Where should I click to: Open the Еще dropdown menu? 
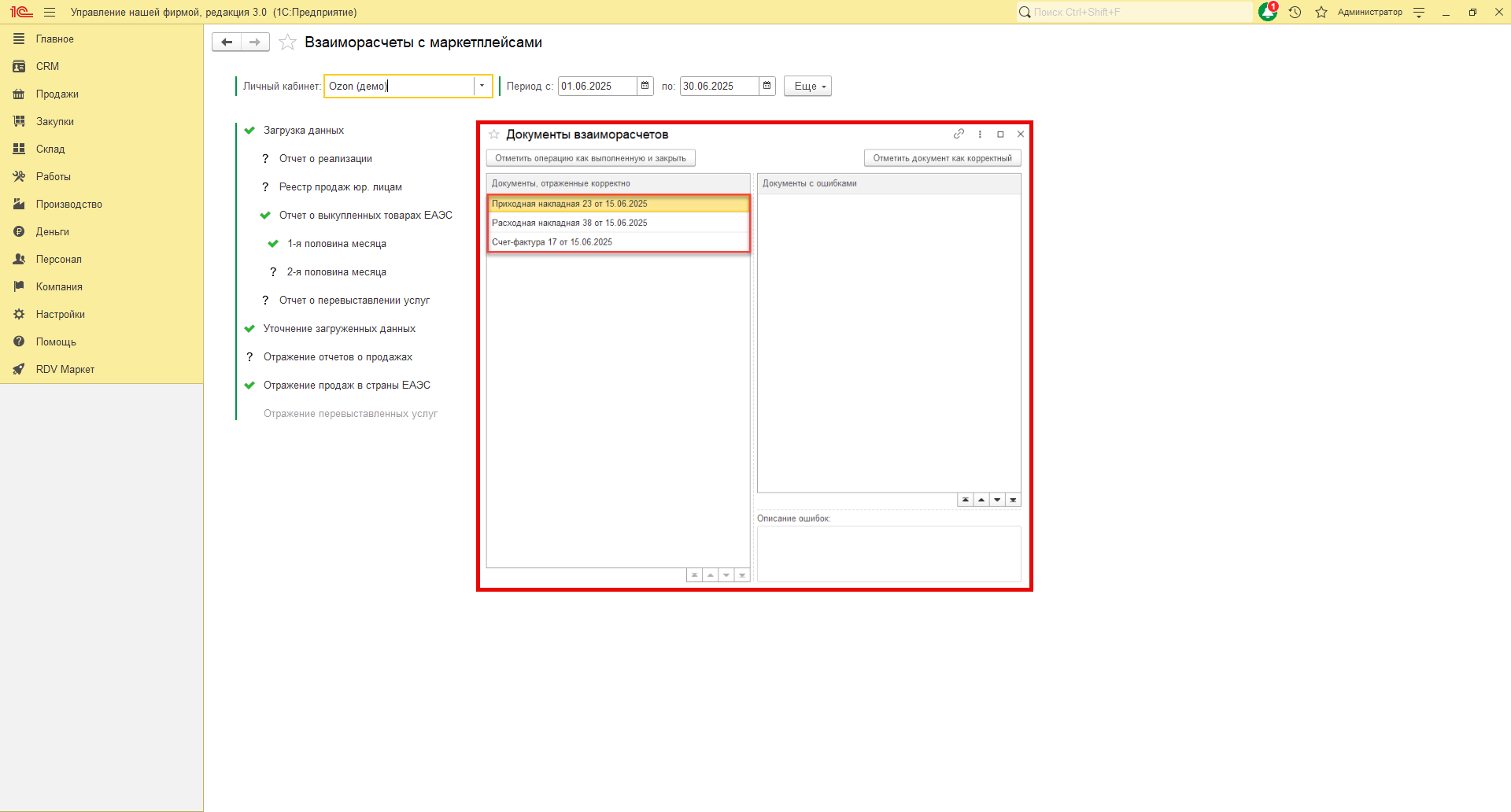807,86
